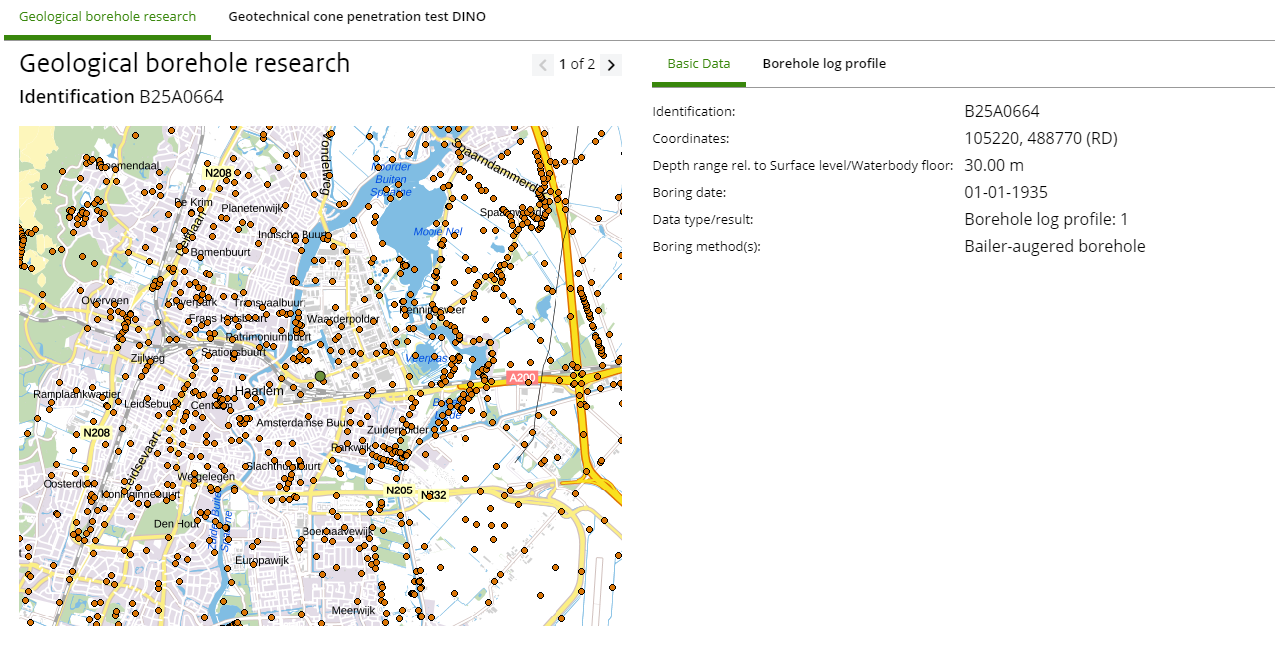Click the Europawijk neighborhood label

[x=262, y=561]
